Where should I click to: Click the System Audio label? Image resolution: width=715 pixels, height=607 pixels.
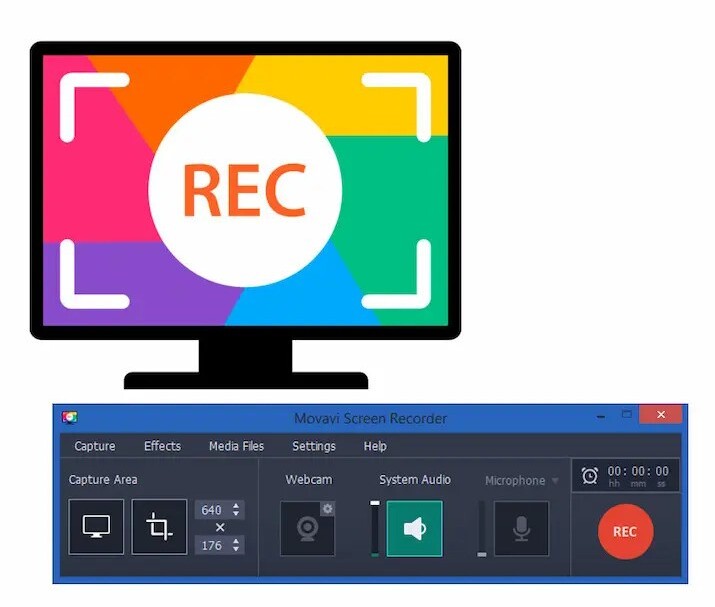414,480
